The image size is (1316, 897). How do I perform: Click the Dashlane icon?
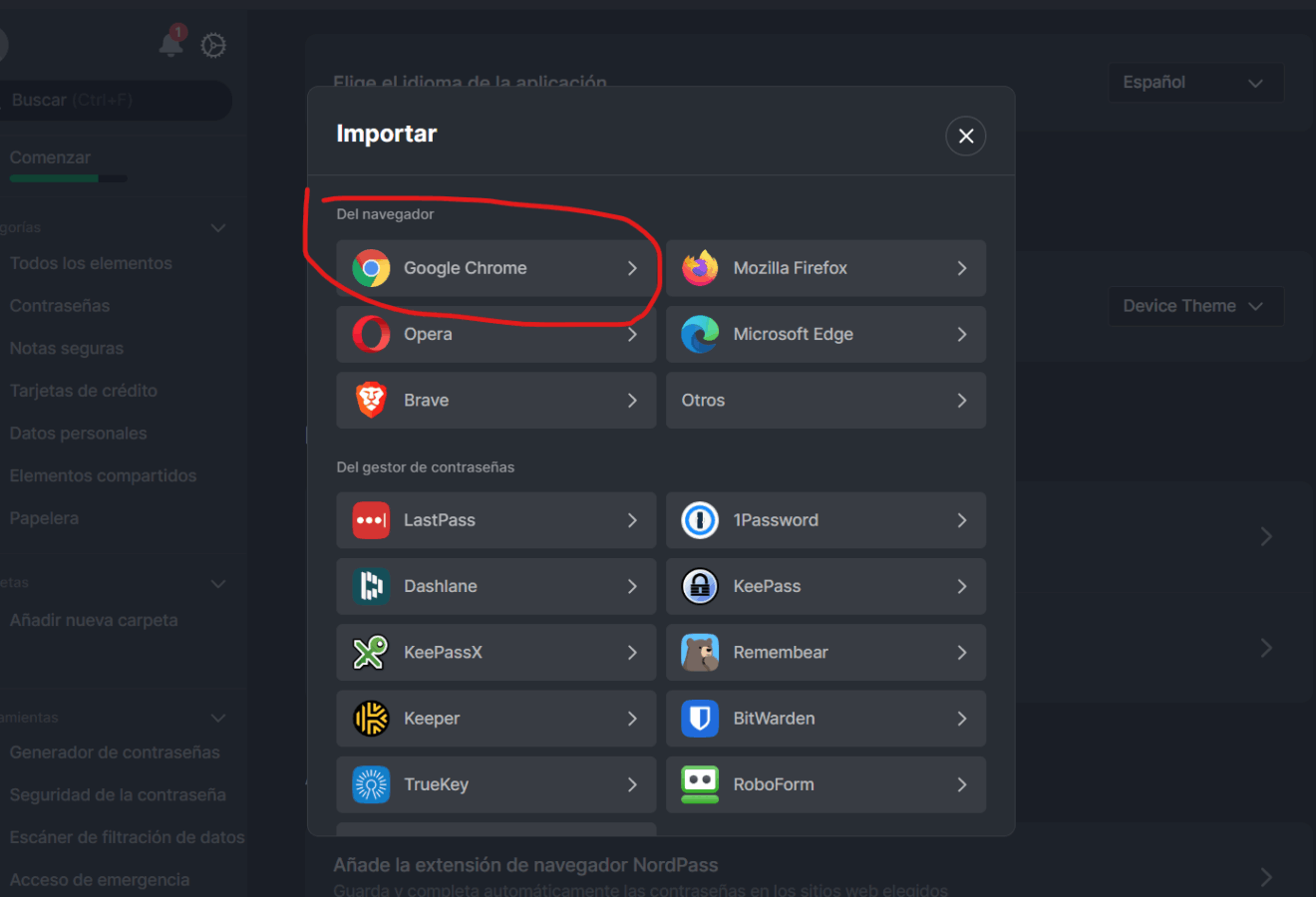pos(371,586)
